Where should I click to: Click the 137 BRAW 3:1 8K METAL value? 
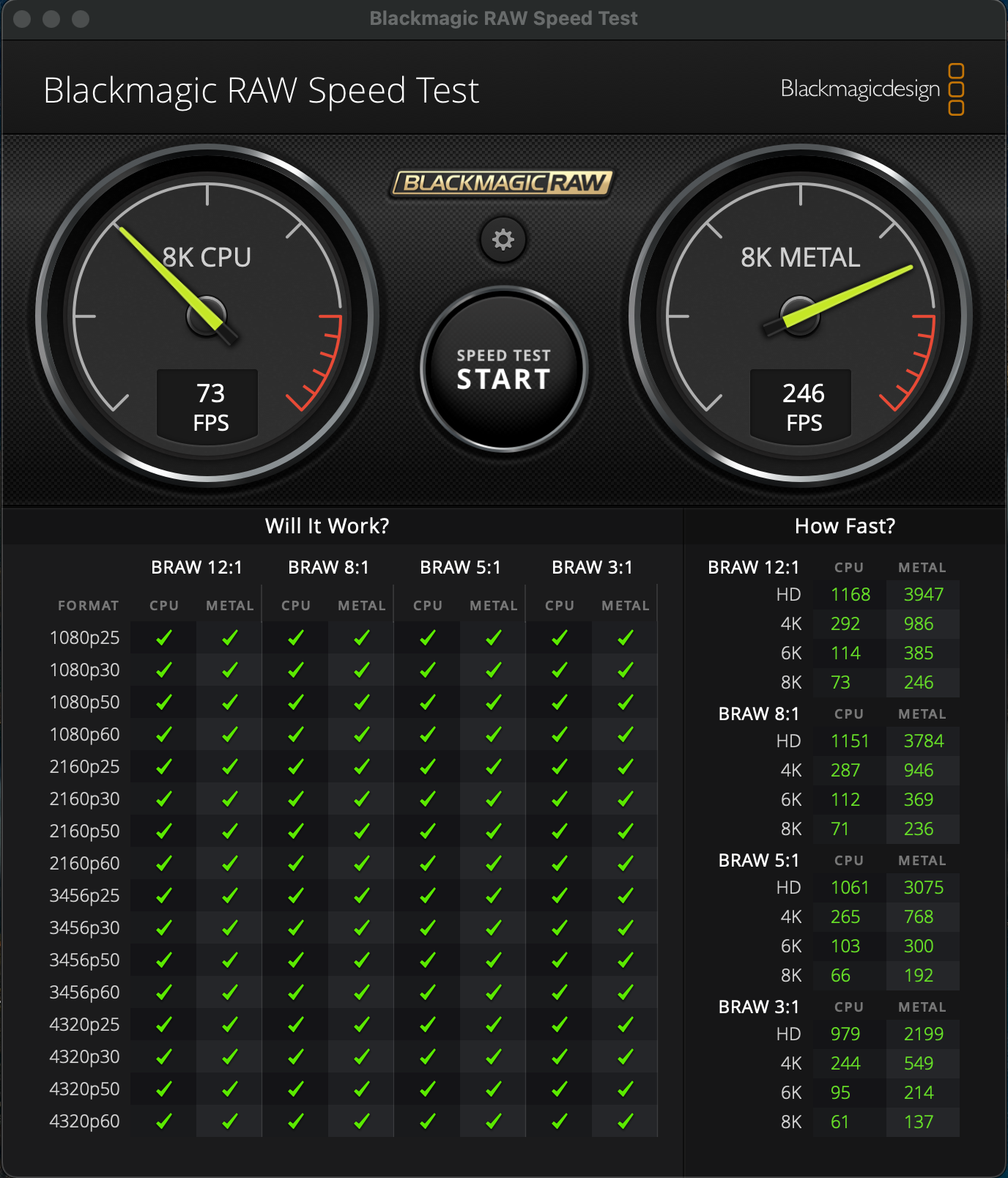(919, 1122)
